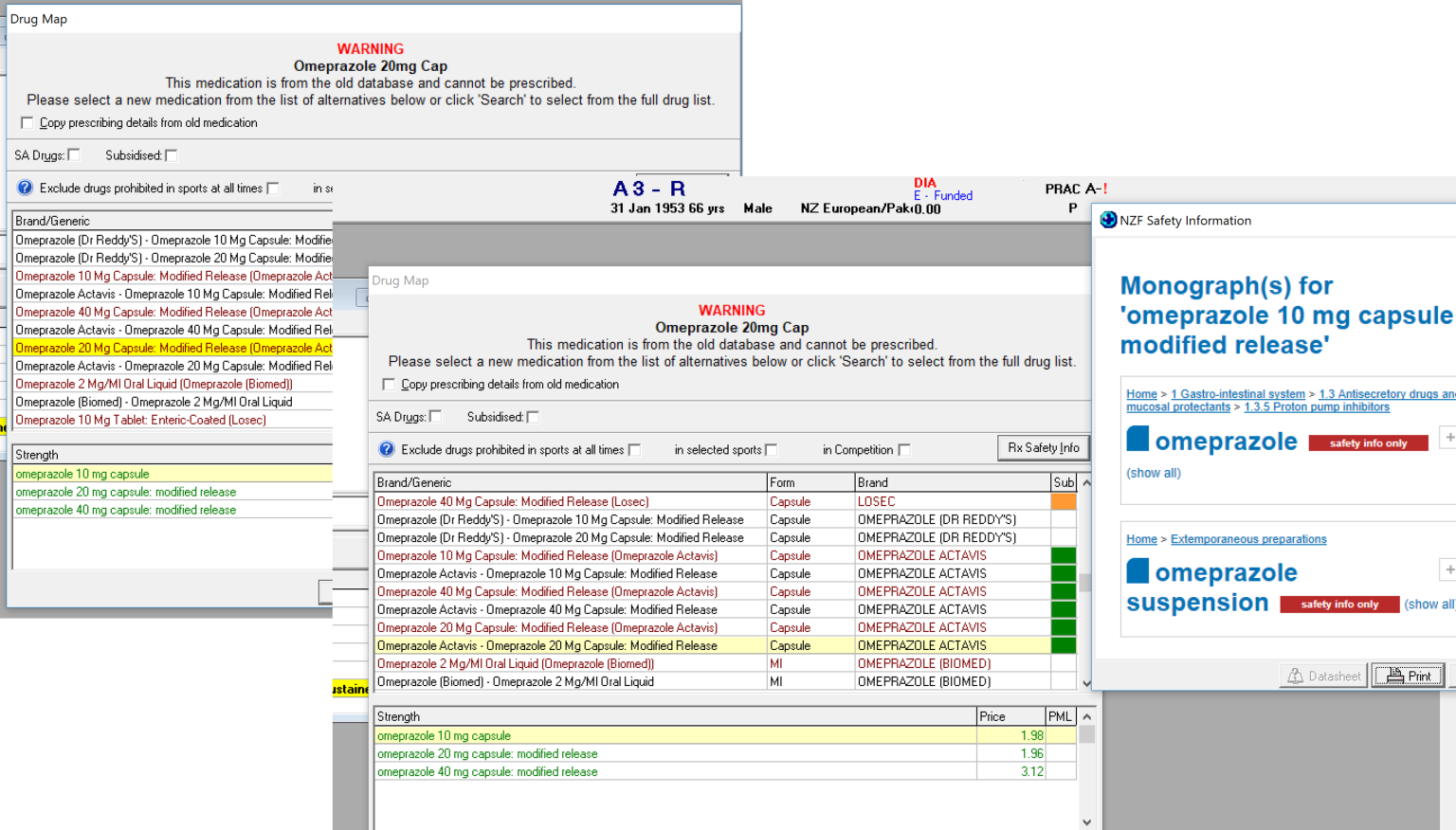Screen dimensions: 1456x830
Task: Tick the 'in selected sports' checkbox
Action: coord(772,450)
